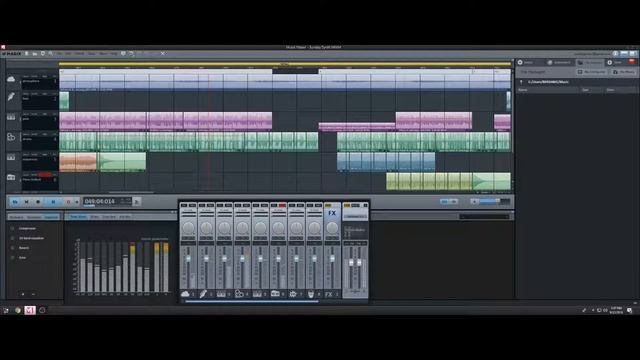The image size is (640, 360).
Task: Click the gear-shaped icon on mixer channel 7
Action: pos(293,293)
